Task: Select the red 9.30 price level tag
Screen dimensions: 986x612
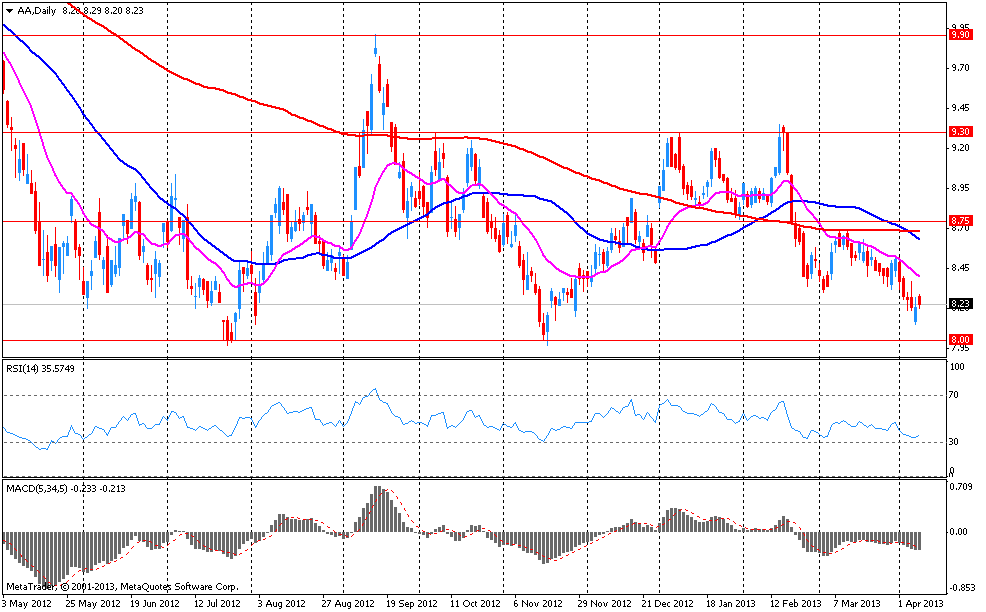Action: pos(959,132)
